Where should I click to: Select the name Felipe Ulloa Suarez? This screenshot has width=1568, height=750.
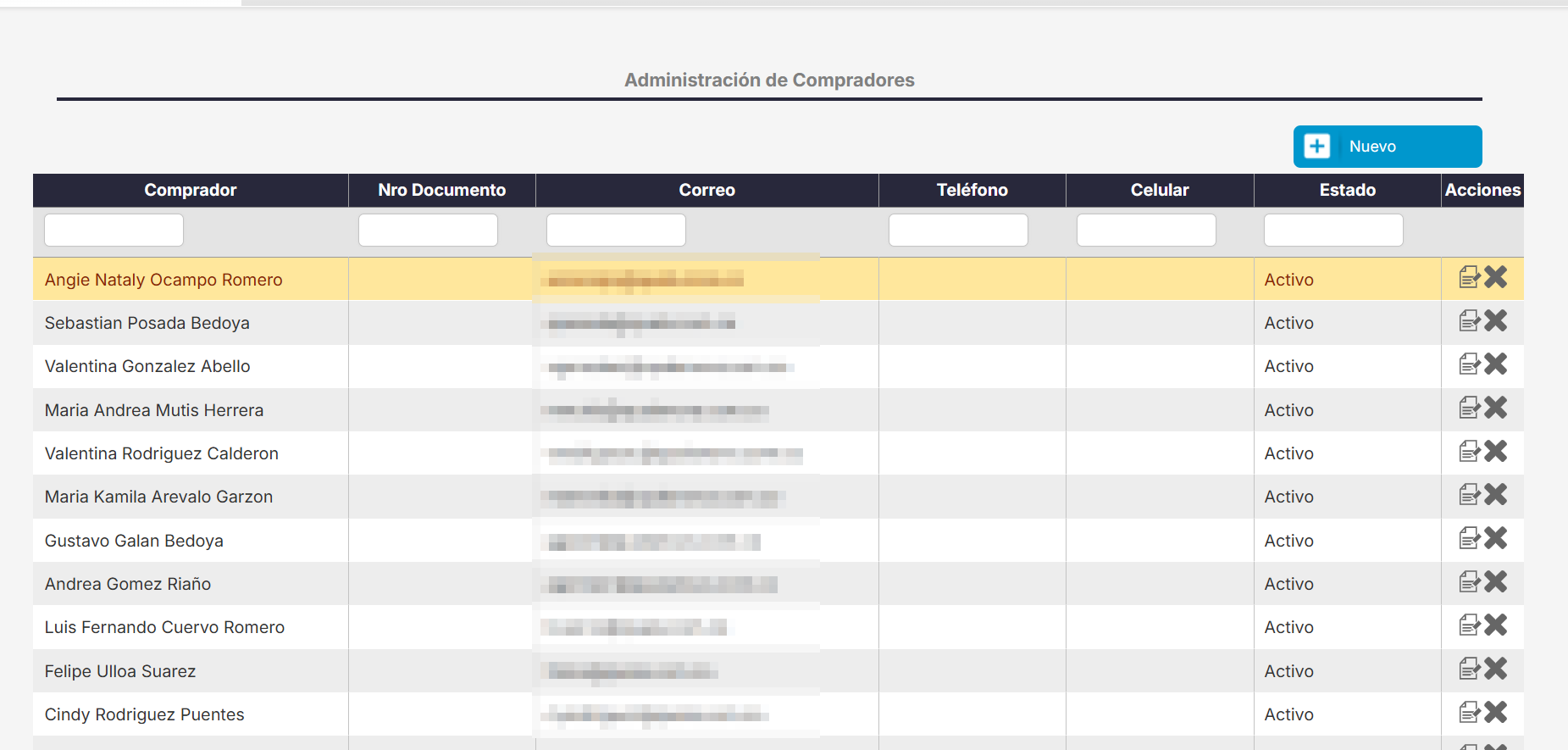(120, 671)
